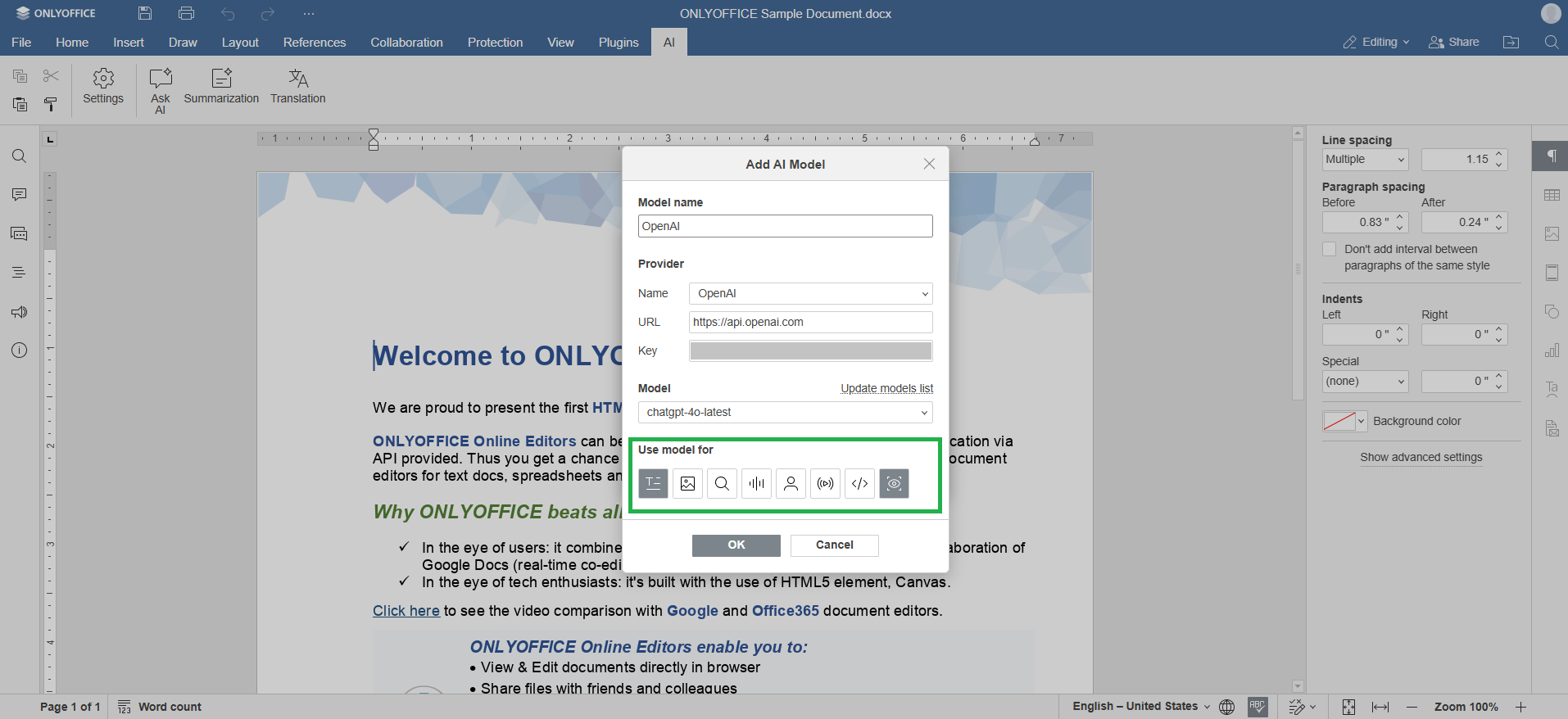This screenshot has height=719, width=1568.
Task: Toggle the code capability icon
Action: pyautogui.click(x=859, y=484)
